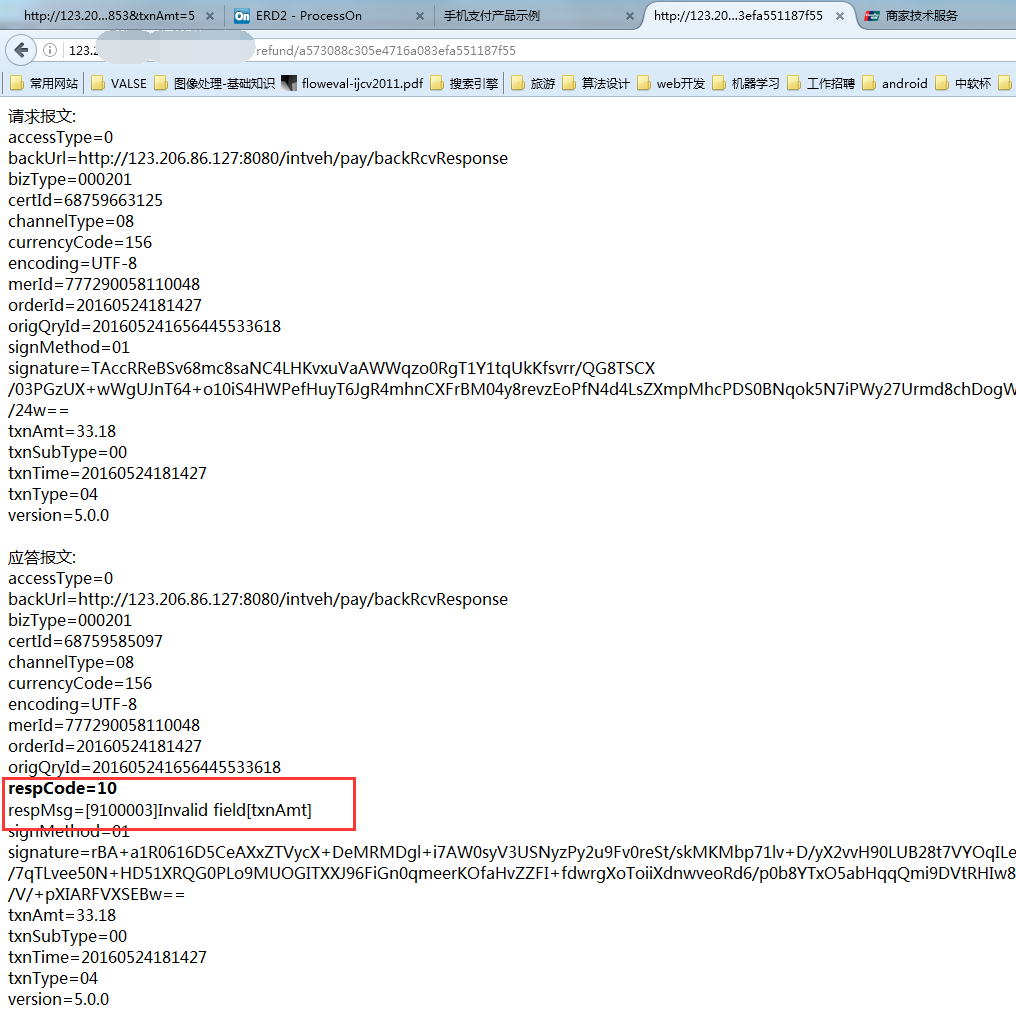
Task: Open the 工作招聘 bookmark folder
Action: coord(821,83)
